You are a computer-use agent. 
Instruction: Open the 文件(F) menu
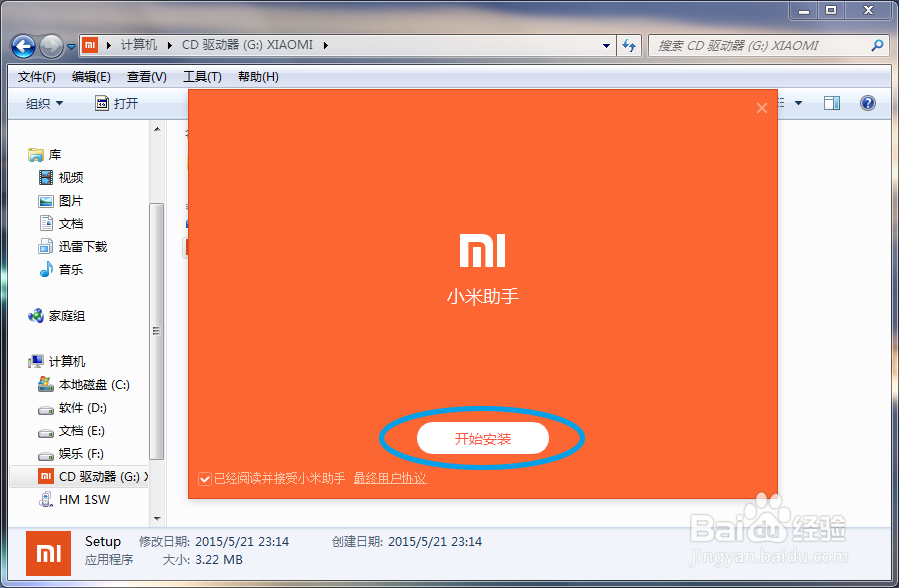tap(37, 77)
